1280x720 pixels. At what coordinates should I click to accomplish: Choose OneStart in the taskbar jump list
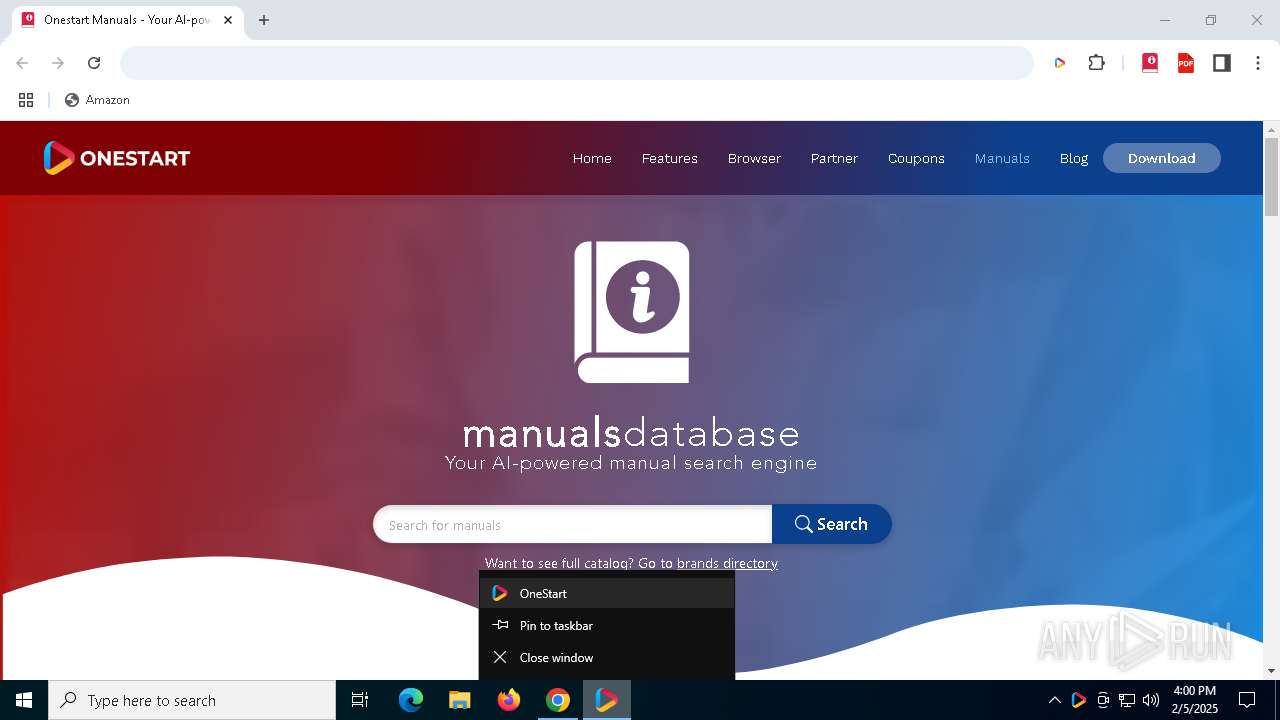[607, 593]
